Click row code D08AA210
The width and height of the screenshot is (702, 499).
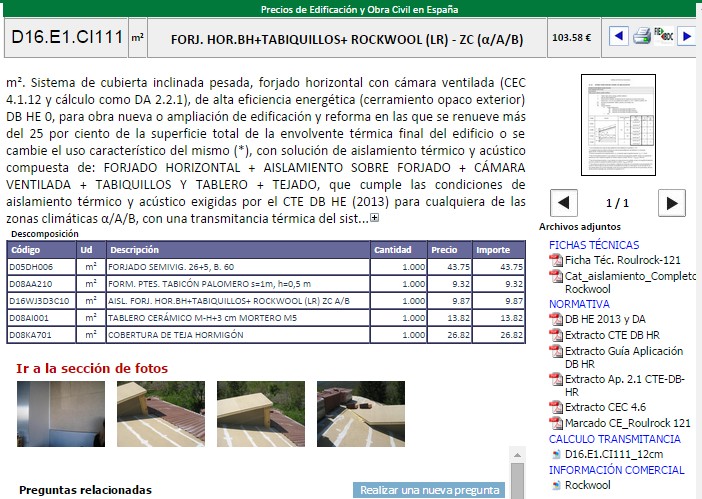(30, 284)
